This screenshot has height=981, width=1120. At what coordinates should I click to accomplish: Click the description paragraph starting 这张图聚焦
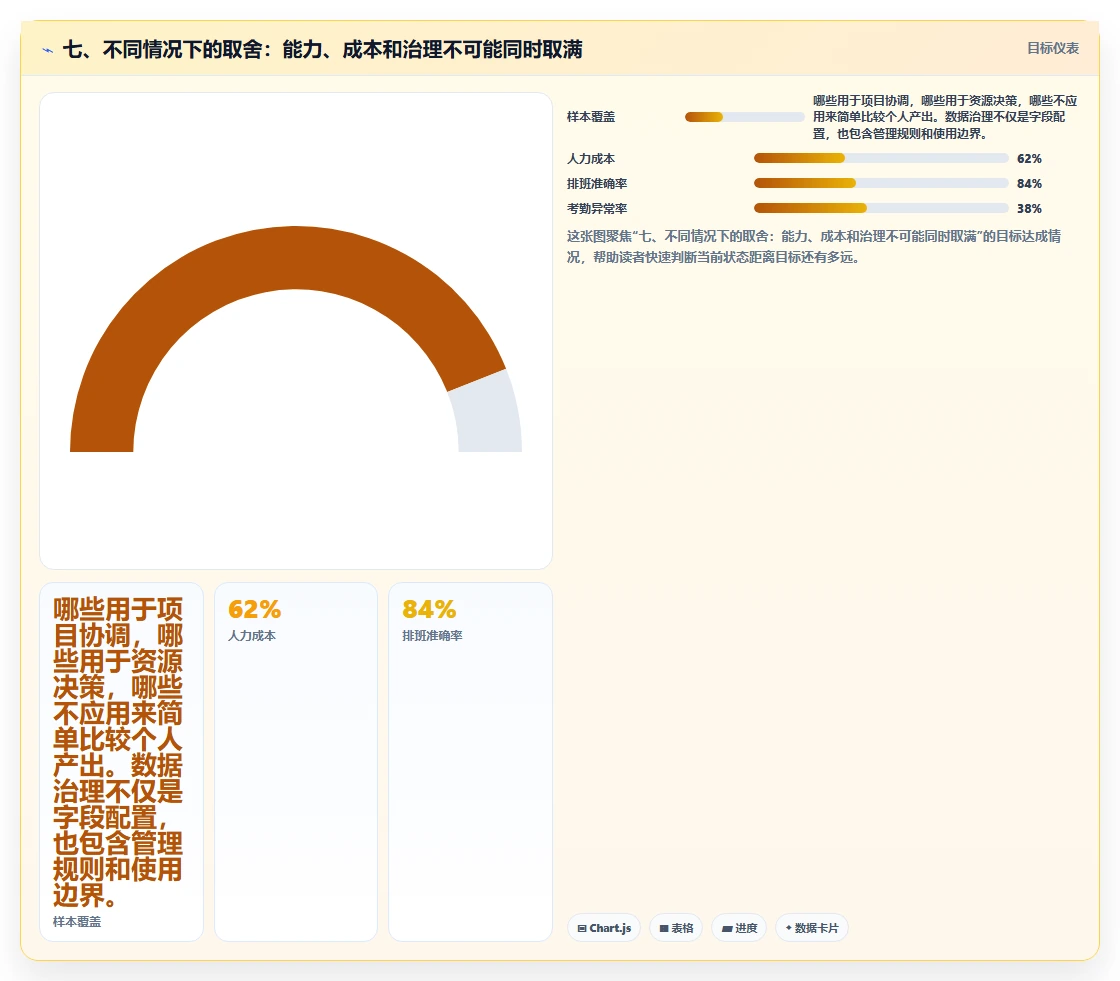coord(814,247)
